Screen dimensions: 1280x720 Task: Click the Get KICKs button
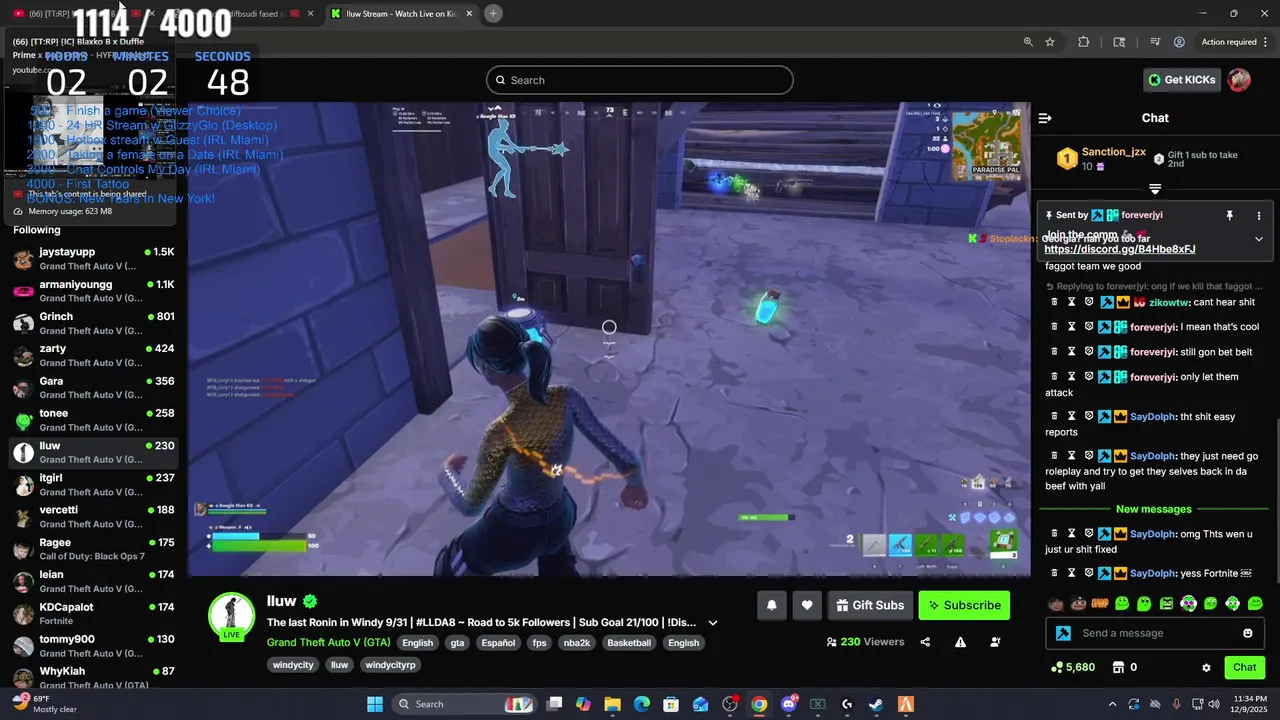point(1182,80)
